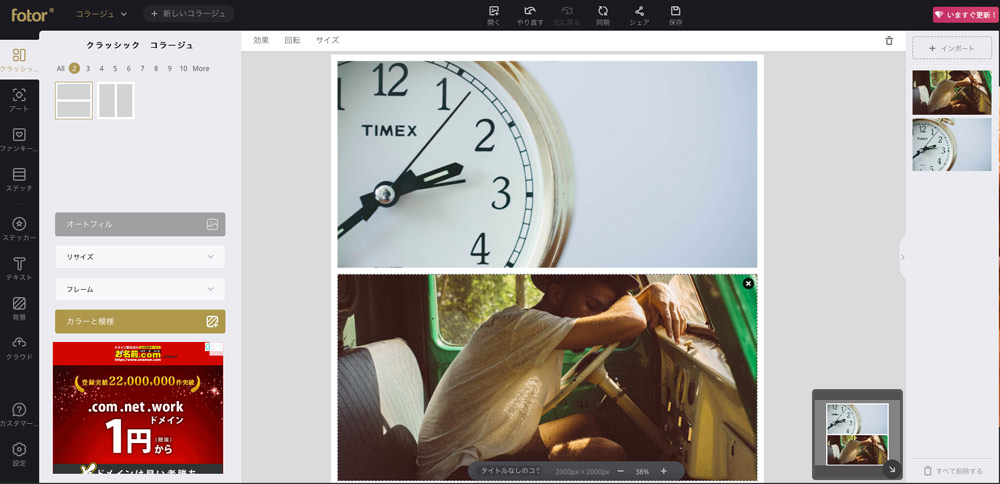Viewport: 1000px width, 484px height.
Task: Click the シェア share icon
Action: (x=639, y=15)
